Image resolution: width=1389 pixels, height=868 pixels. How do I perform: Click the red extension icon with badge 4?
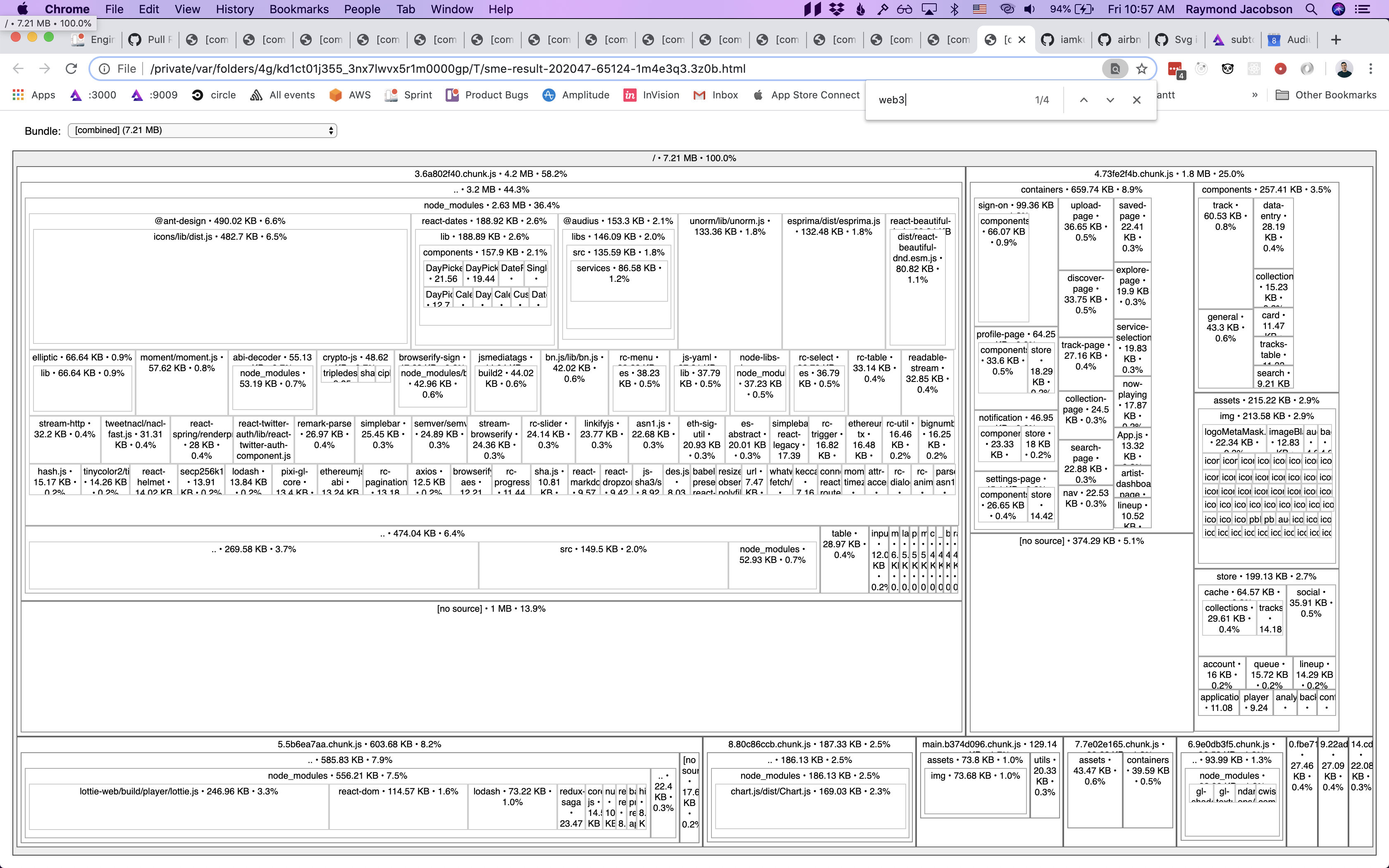[1176, 69]
